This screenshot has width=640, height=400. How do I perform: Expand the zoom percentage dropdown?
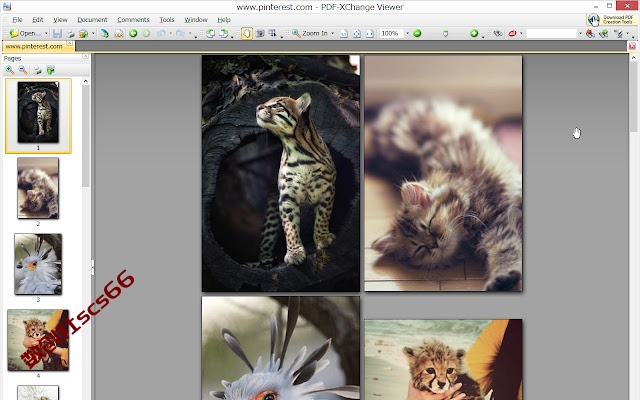pyautogui.click(x=407, y=33)
